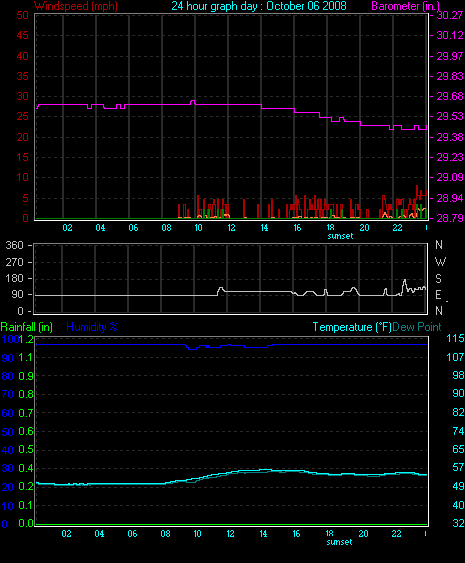465x563 pixels.
Task: Click humidity scale value 60
Action: 8,413
